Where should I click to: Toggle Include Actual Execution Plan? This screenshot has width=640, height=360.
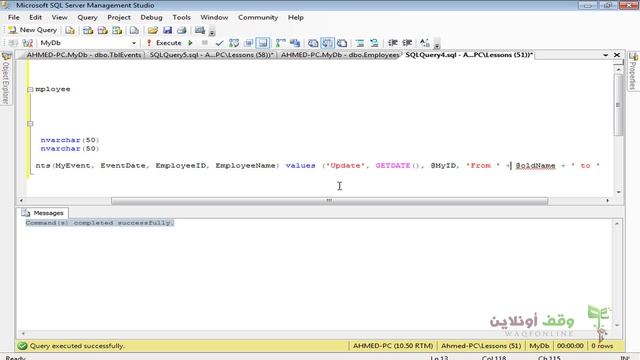point(280,43)
